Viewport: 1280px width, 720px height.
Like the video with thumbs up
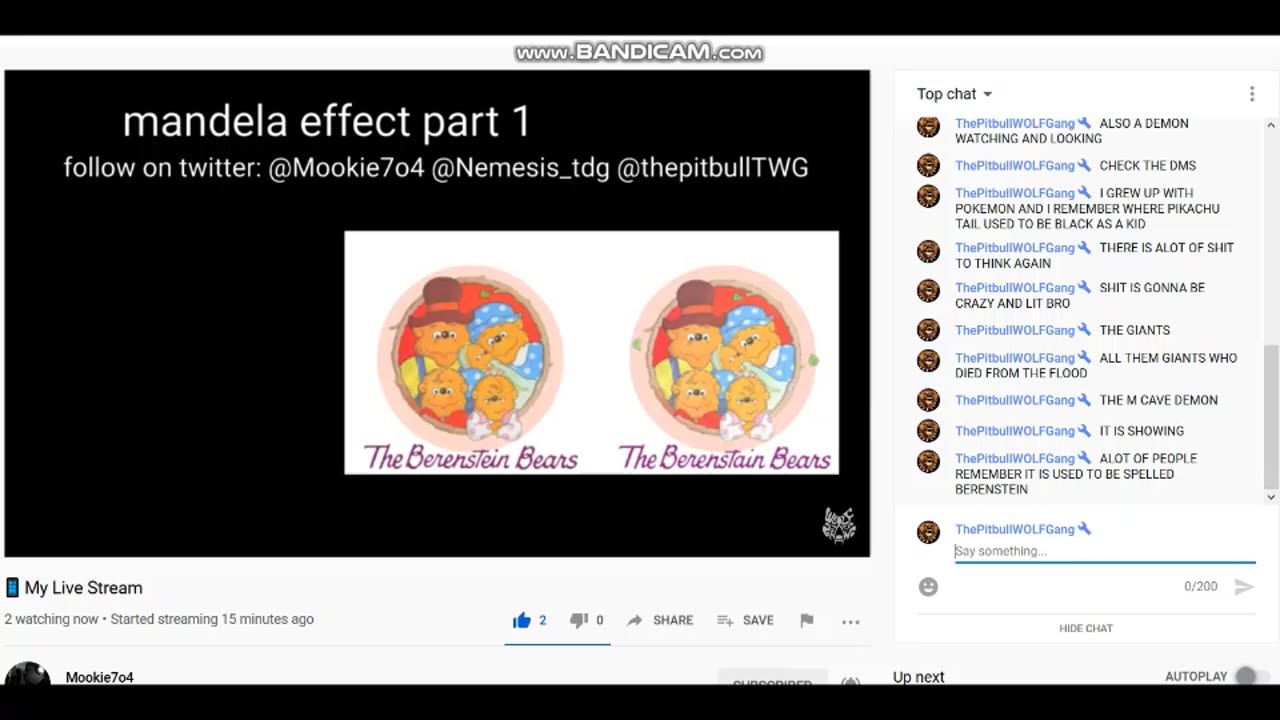point(521,620)
